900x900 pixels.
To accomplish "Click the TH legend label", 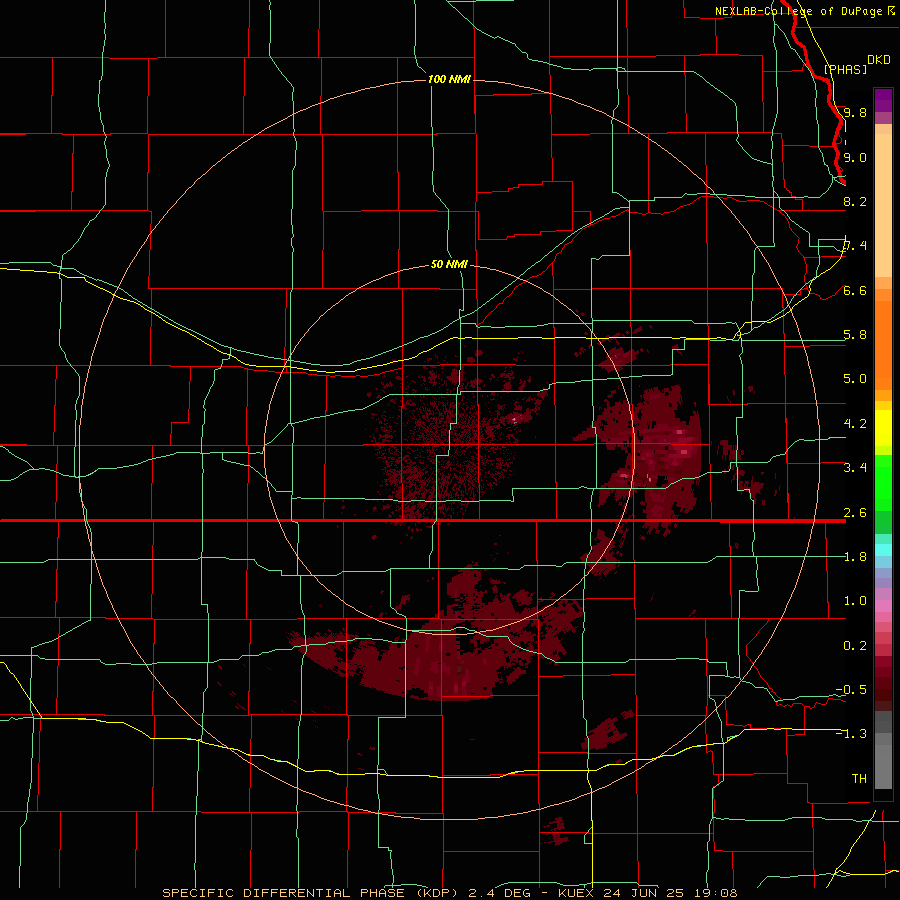I will click(859, 779).
